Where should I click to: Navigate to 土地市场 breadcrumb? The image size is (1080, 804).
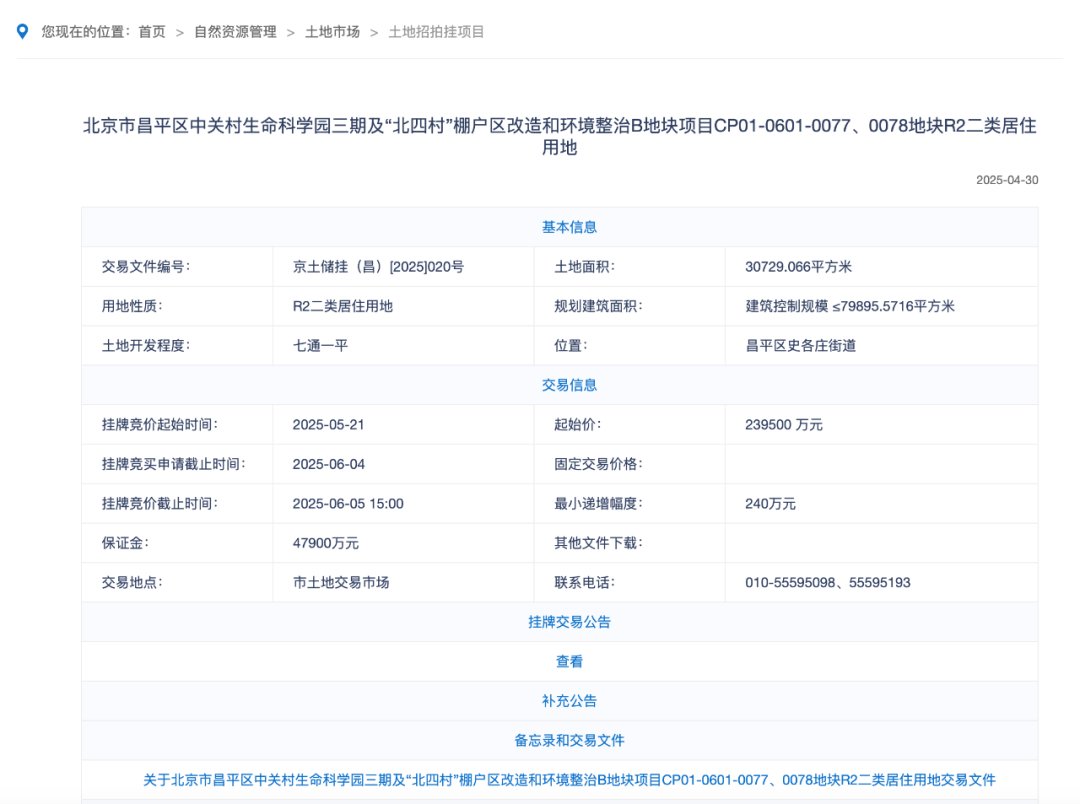pos(332,32)
